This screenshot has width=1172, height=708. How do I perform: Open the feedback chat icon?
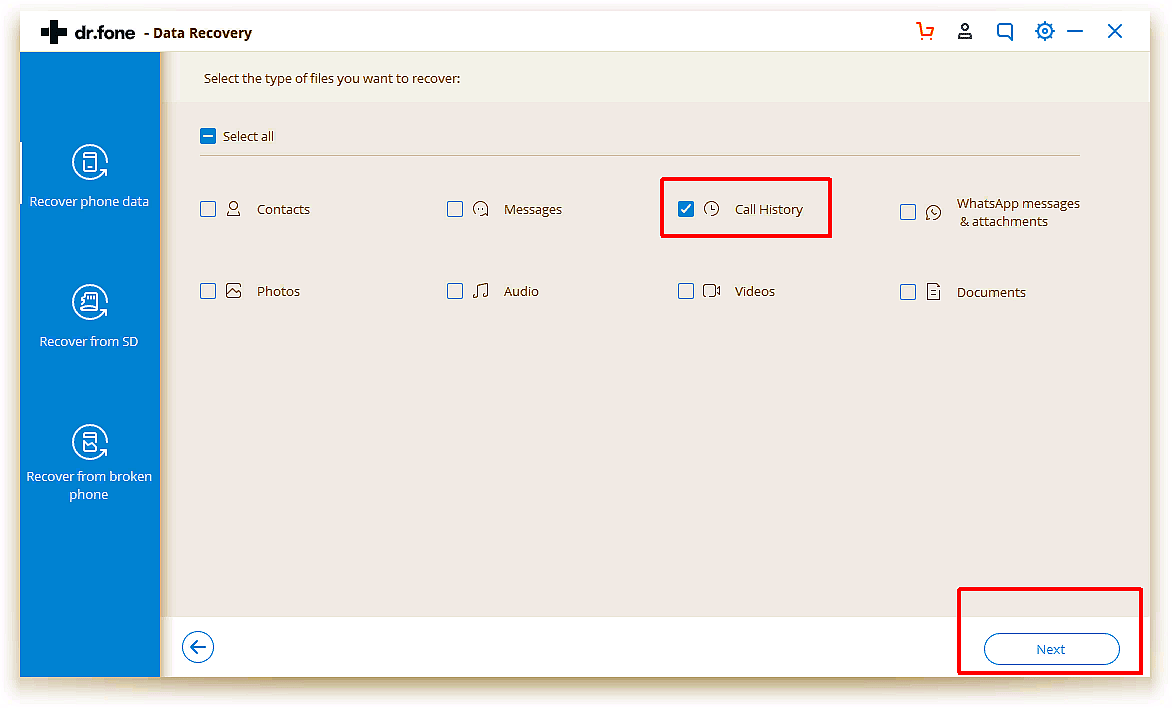coord(1005,31)
